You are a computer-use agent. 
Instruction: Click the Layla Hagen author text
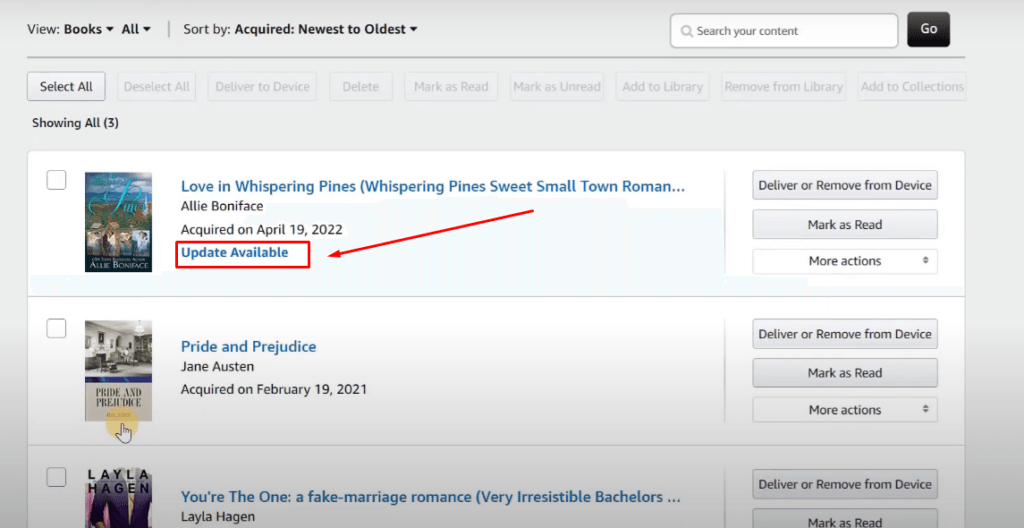(217, 516)
